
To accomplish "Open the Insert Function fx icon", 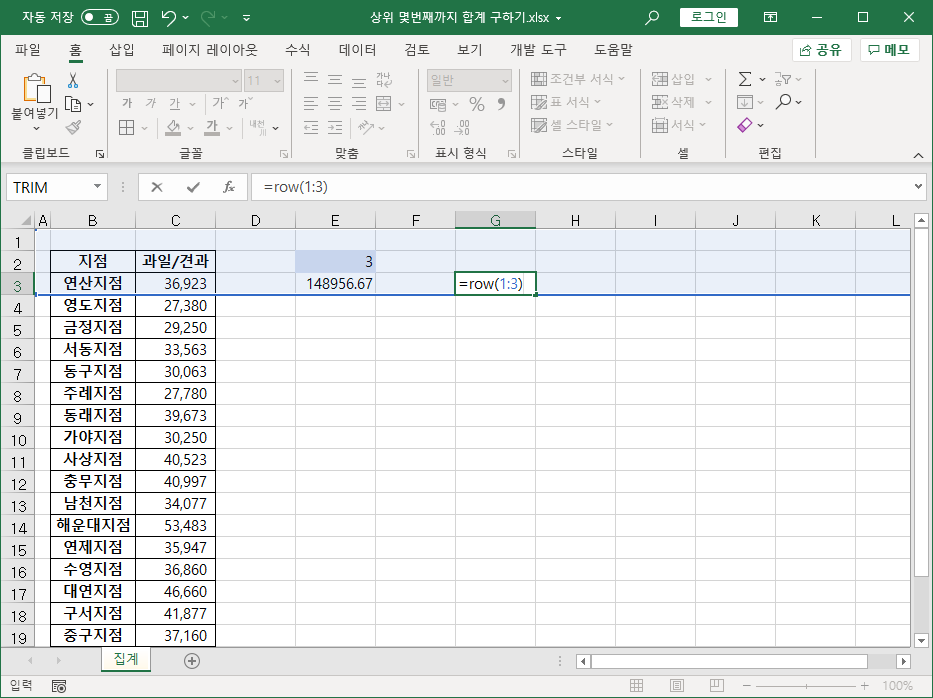I will pyautogui.click(x=228, y=187).
